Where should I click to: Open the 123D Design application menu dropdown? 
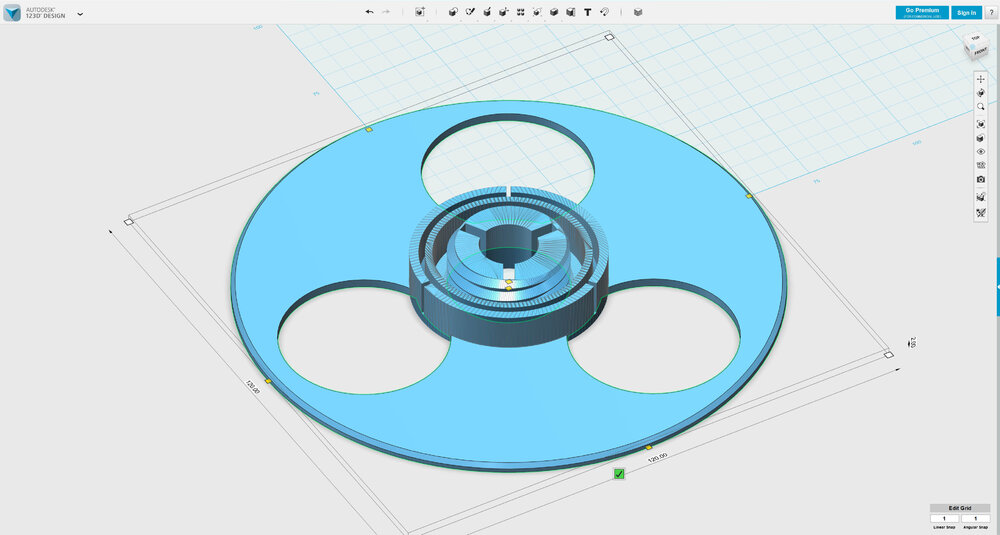pyautogui.click(x=80, y=14)
